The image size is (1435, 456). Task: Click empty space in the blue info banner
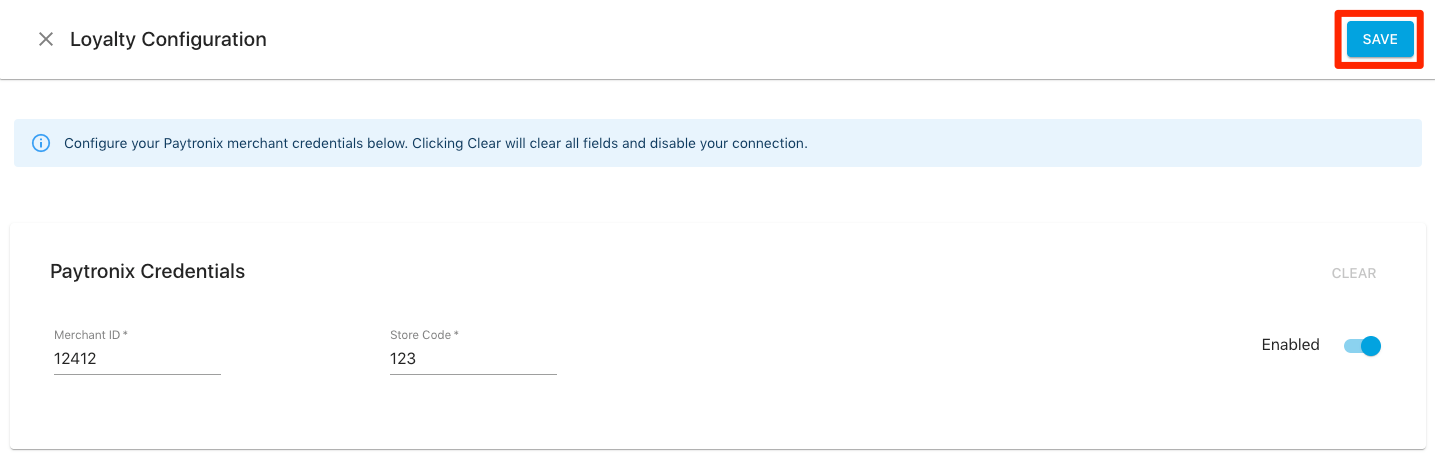[x=1100, y=143]
